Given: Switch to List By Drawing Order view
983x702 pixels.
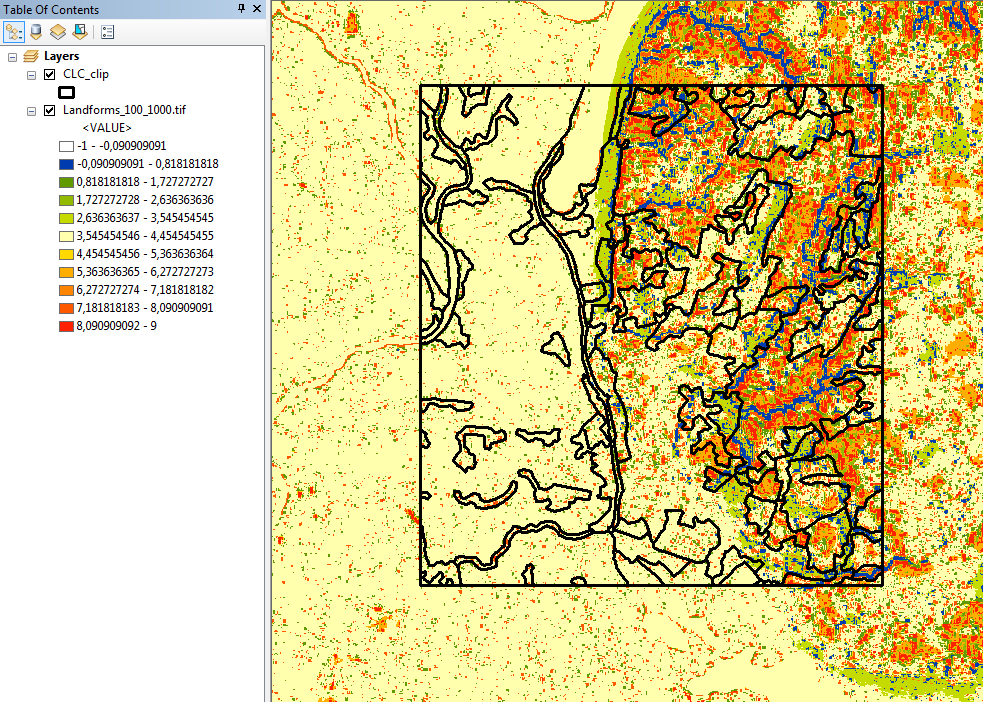Looking at the screenshot, I should coord(13,31).
